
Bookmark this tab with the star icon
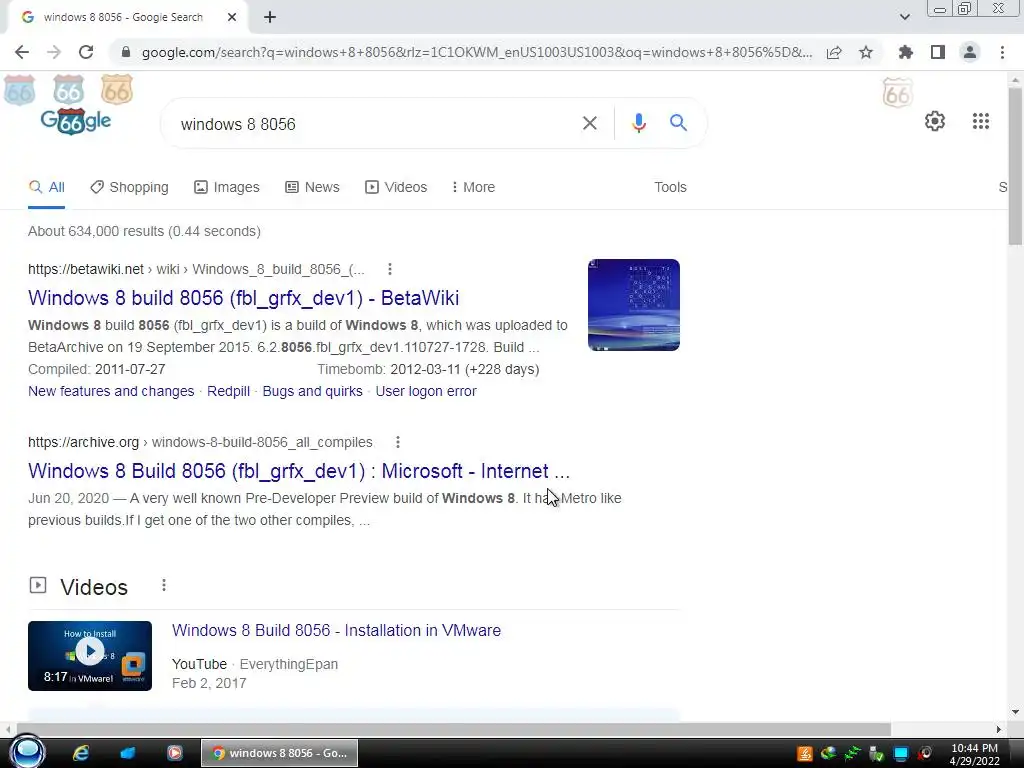866,52
